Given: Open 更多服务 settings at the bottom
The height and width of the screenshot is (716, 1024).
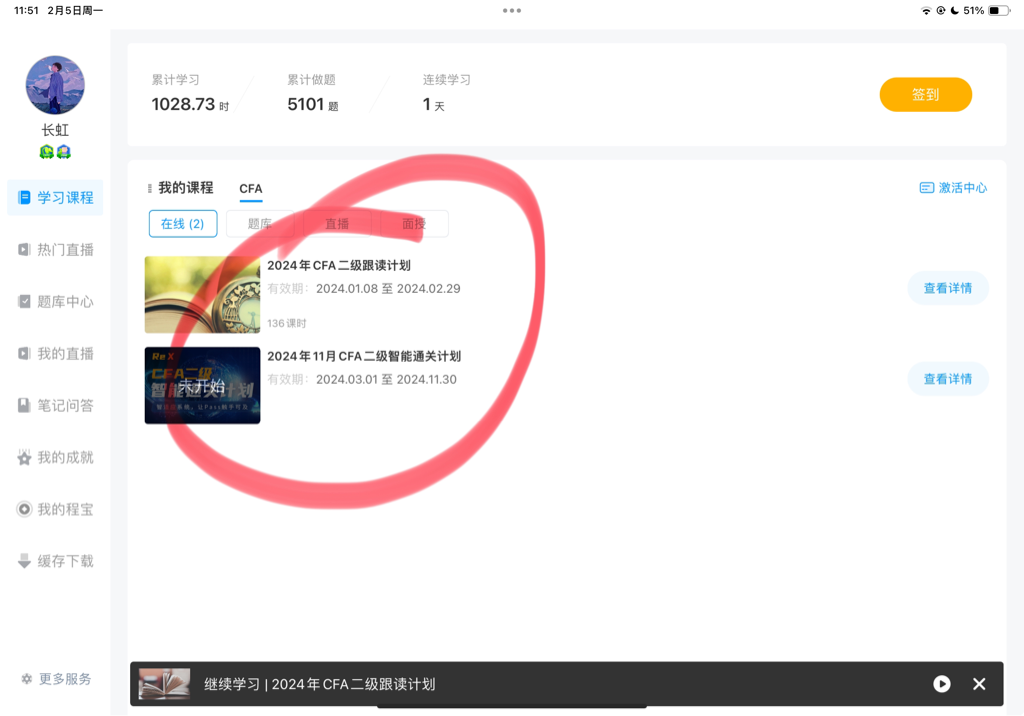Looking at the screenshot, I should 56,679.
